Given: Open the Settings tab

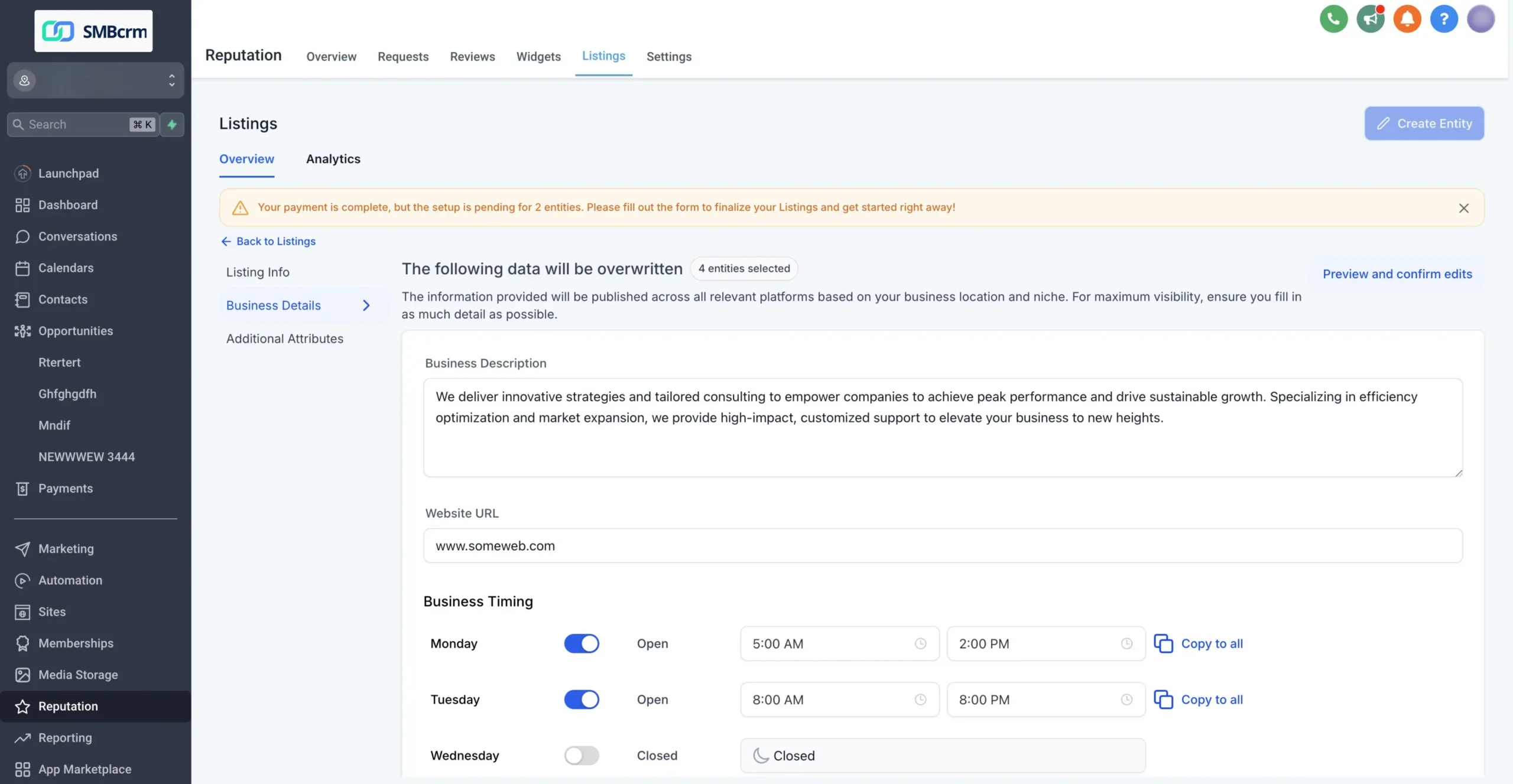Looking at the screenshot, I should pos(668,57).
